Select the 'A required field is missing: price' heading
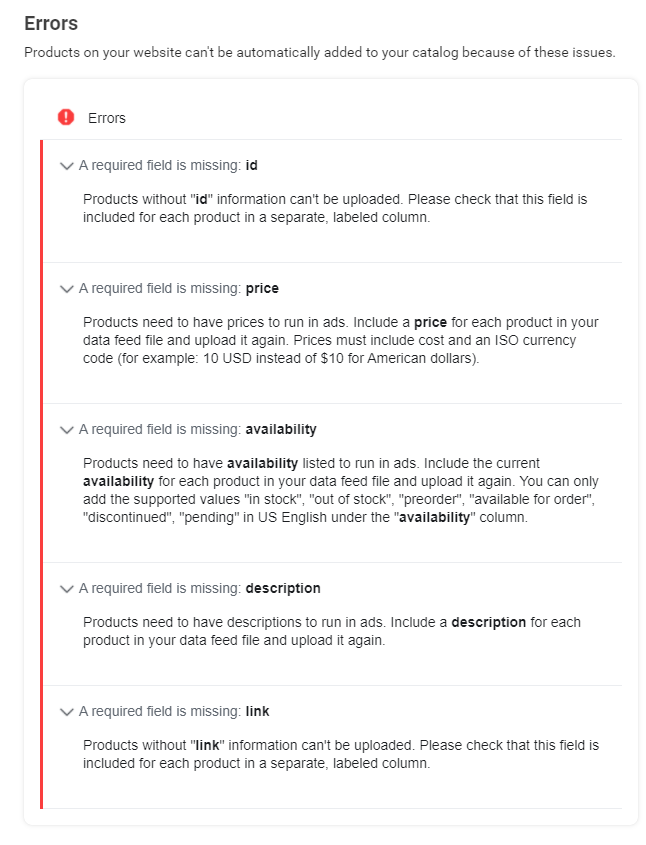Viewport: 646px width, 845px height. 178,289
